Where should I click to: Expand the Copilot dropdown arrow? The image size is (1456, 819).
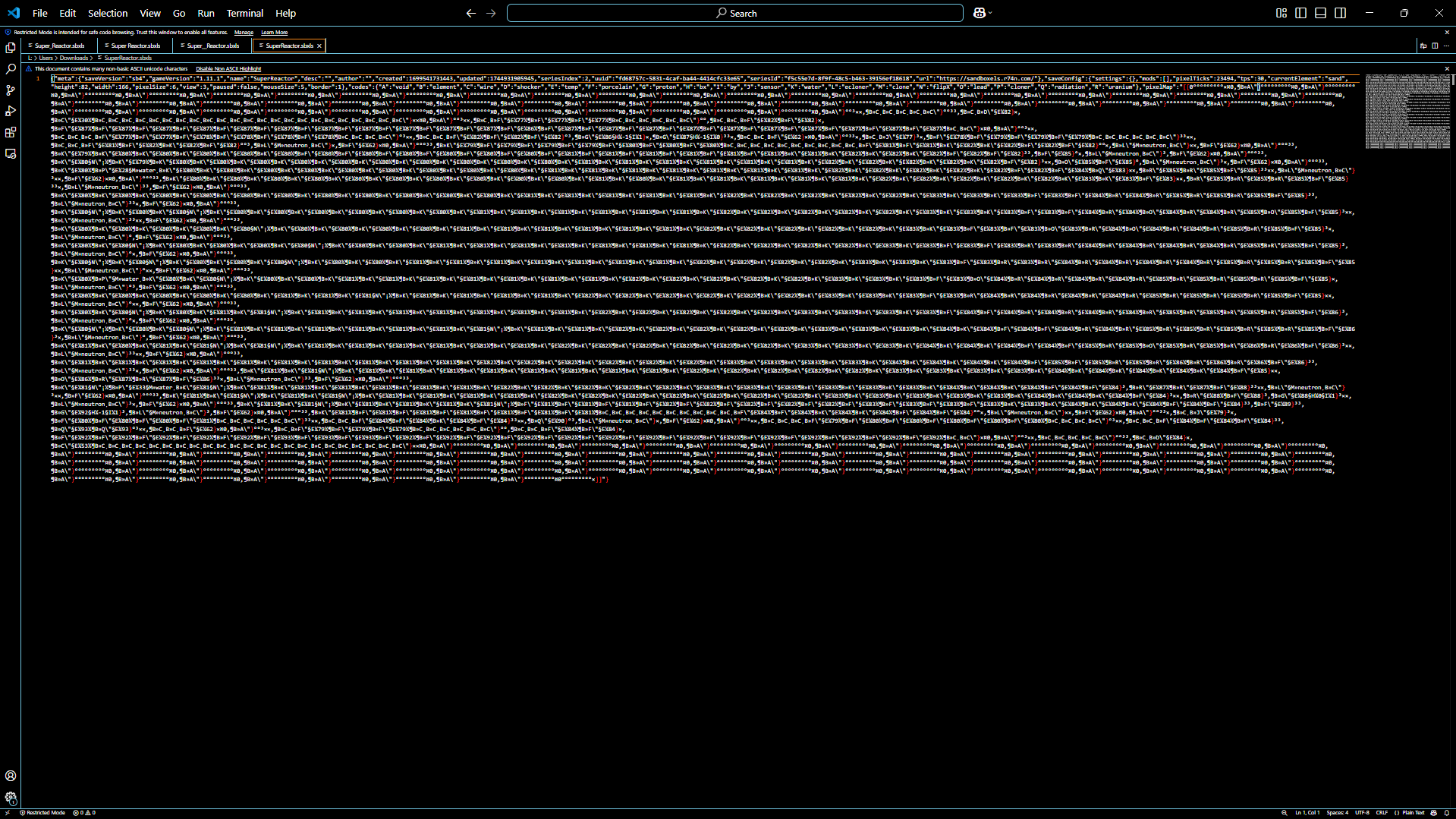(x=990, y=13)
